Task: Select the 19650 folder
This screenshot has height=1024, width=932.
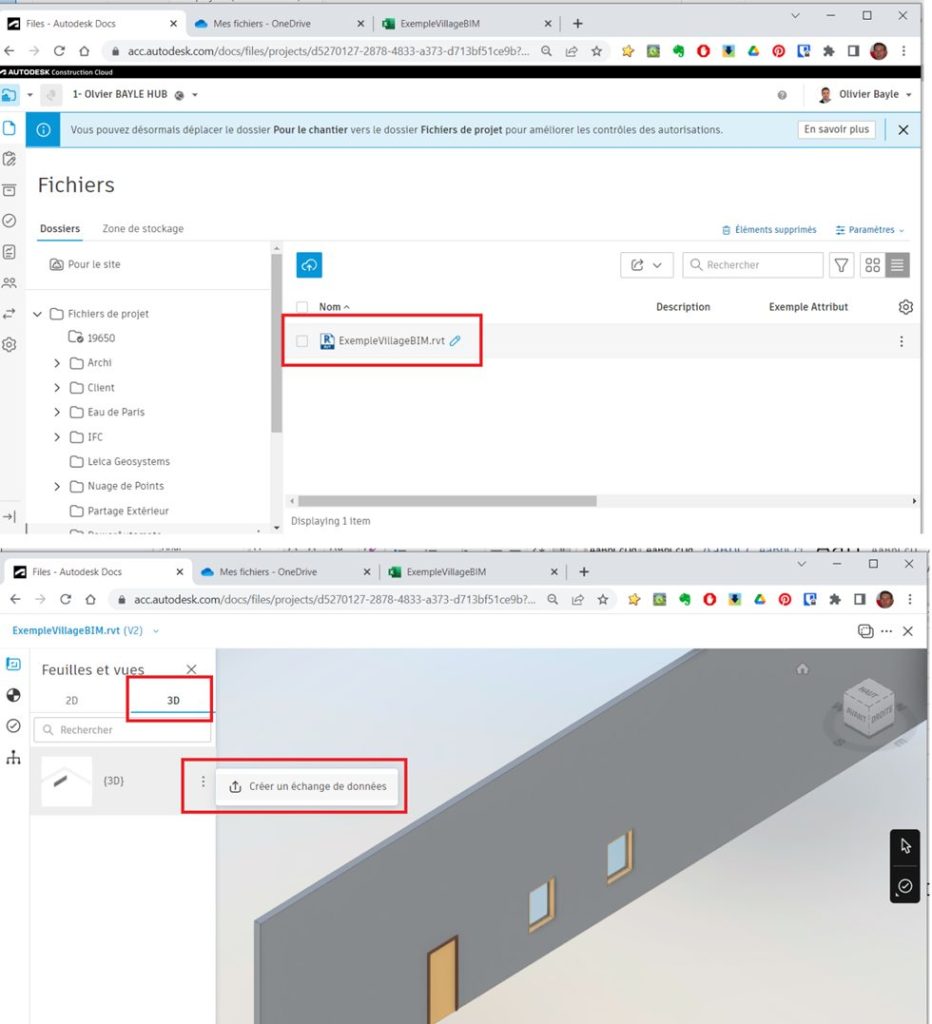Action: point(101,338)
